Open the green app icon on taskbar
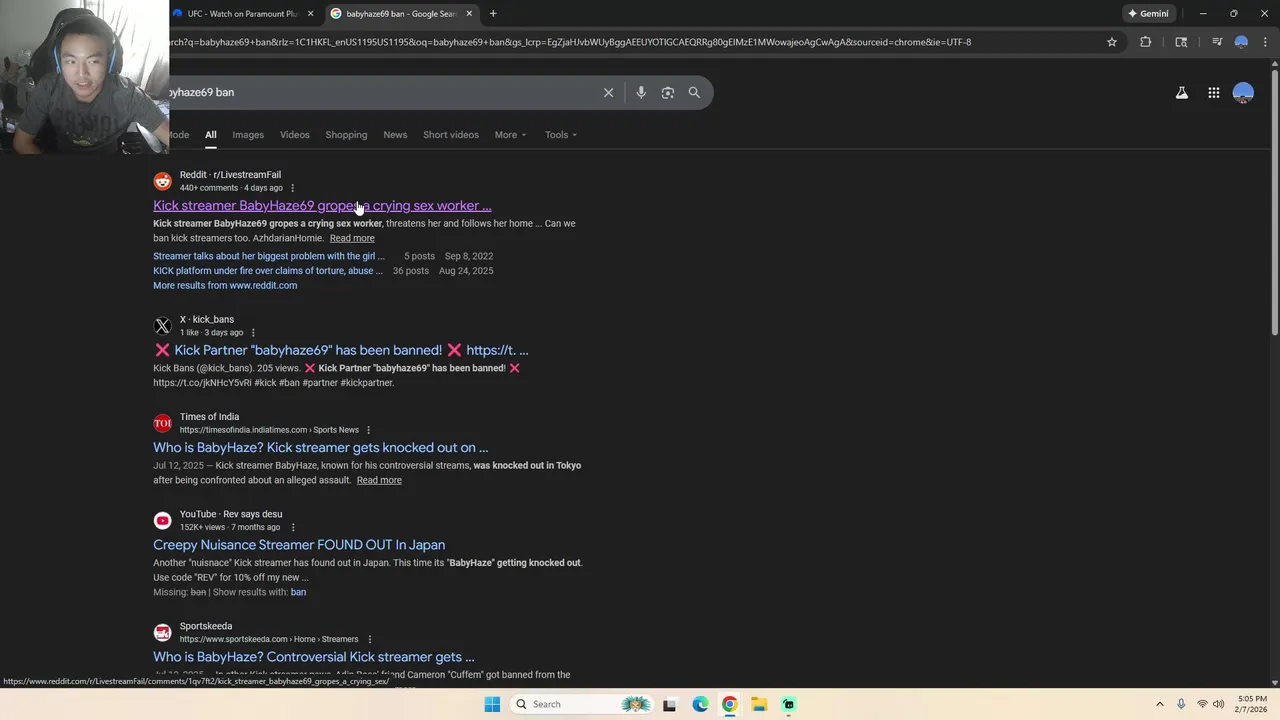The image size is (1280, 720). (x=789, y=704)
